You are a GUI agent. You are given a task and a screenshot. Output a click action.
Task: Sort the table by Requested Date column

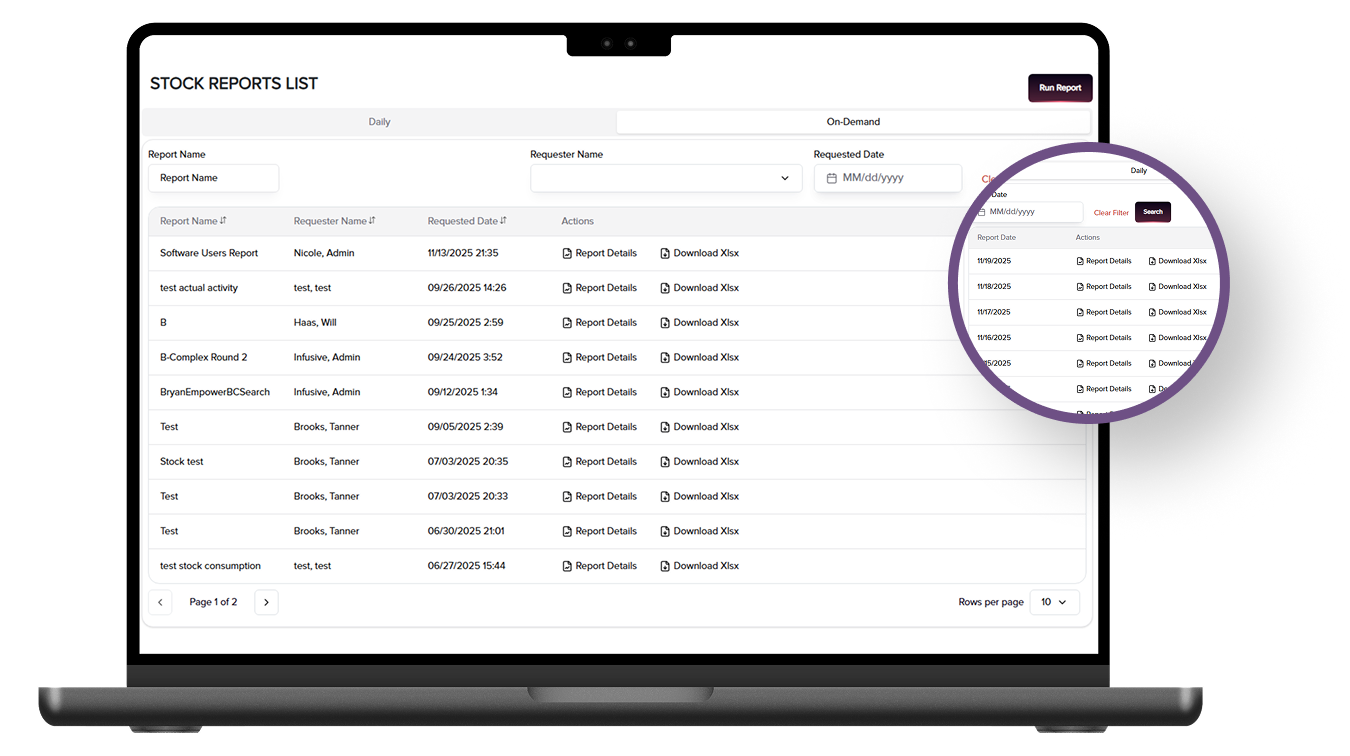pyautogui.click(x=503, y=221)
